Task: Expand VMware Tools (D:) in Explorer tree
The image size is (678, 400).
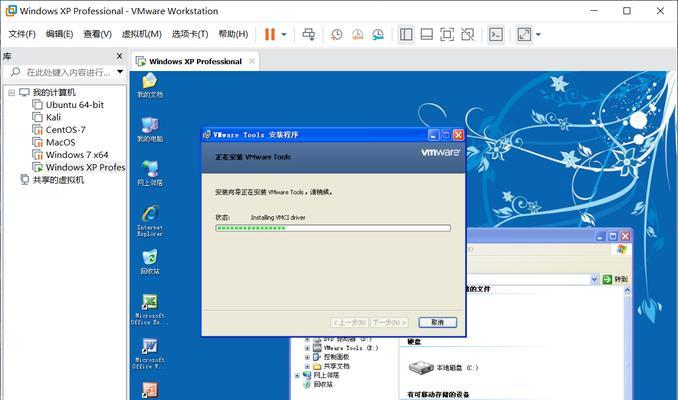Action: 307,348
